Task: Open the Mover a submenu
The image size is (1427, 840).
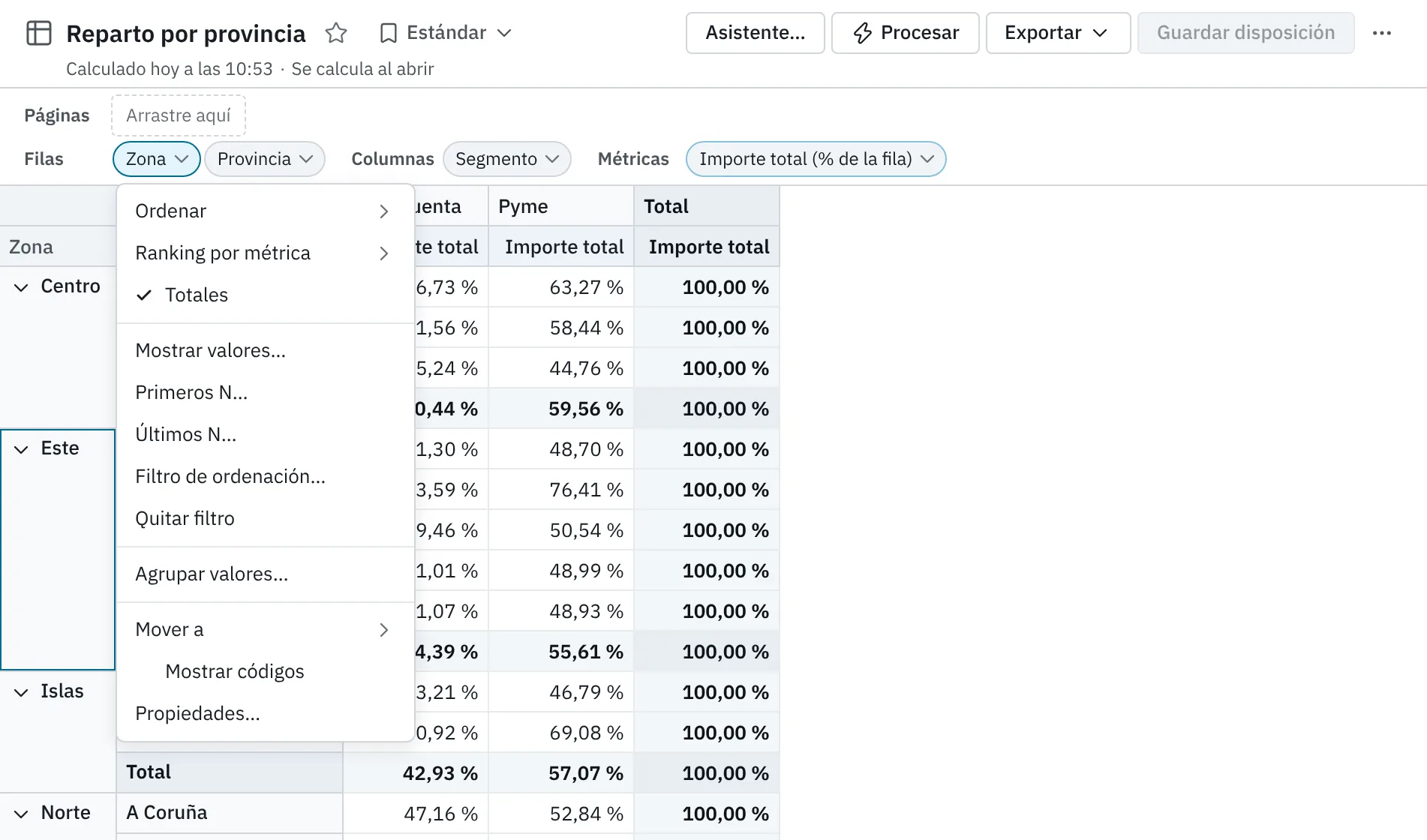Action: pos(266,629)
